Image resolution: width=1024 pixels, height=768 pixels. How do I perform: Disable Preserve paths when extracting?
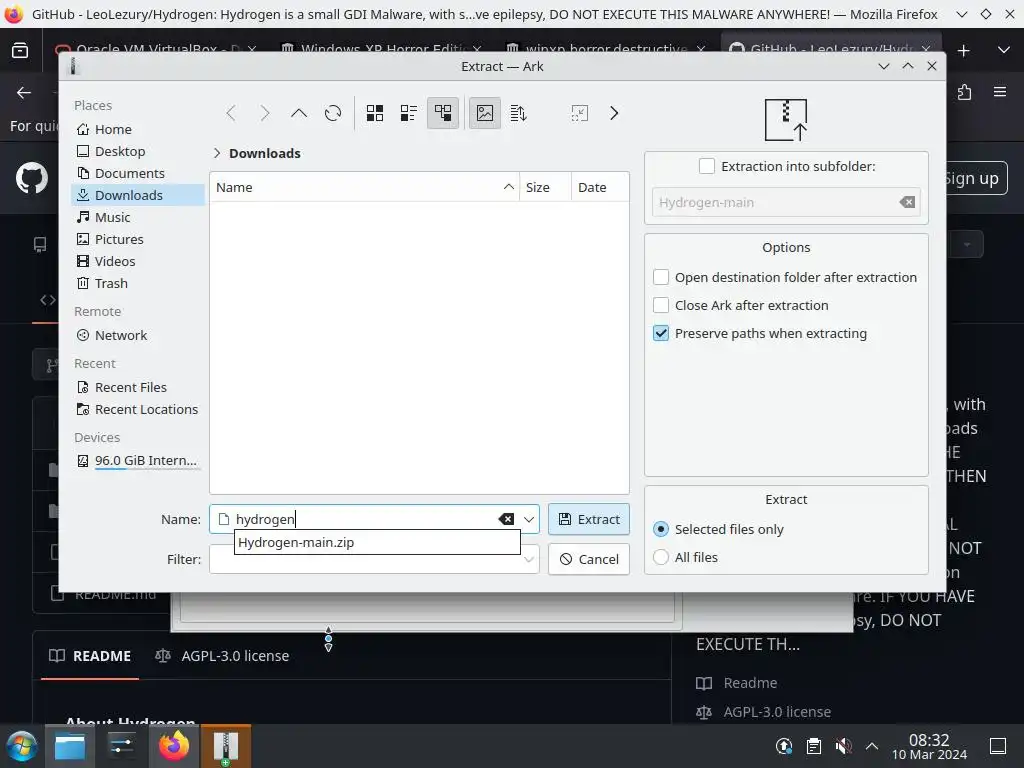(661, 333)
